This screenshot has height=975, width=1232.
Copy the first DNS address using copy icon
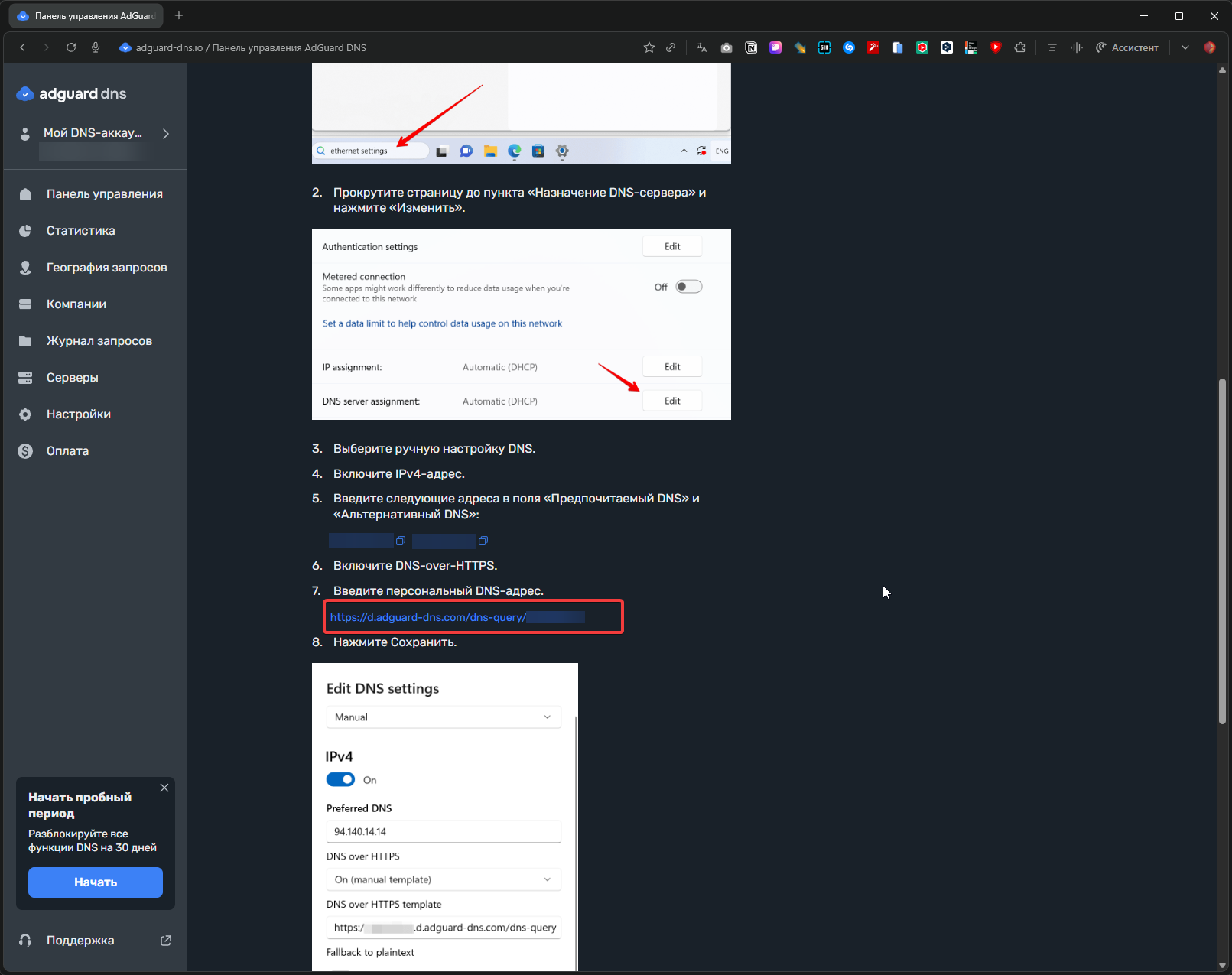400,541
